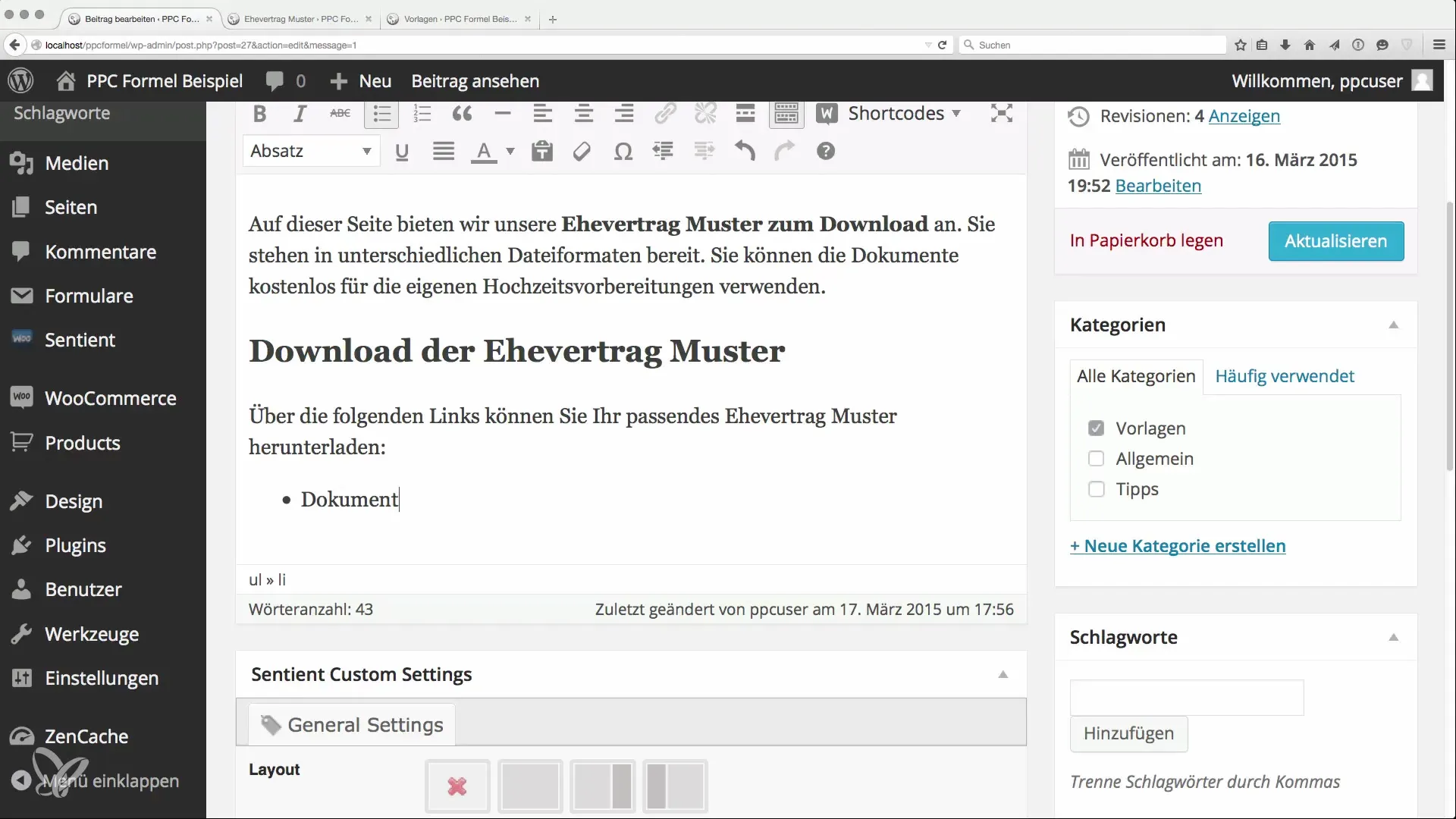
Task: Open comments bubble in admin bar
Action: (x=286, y=81)
